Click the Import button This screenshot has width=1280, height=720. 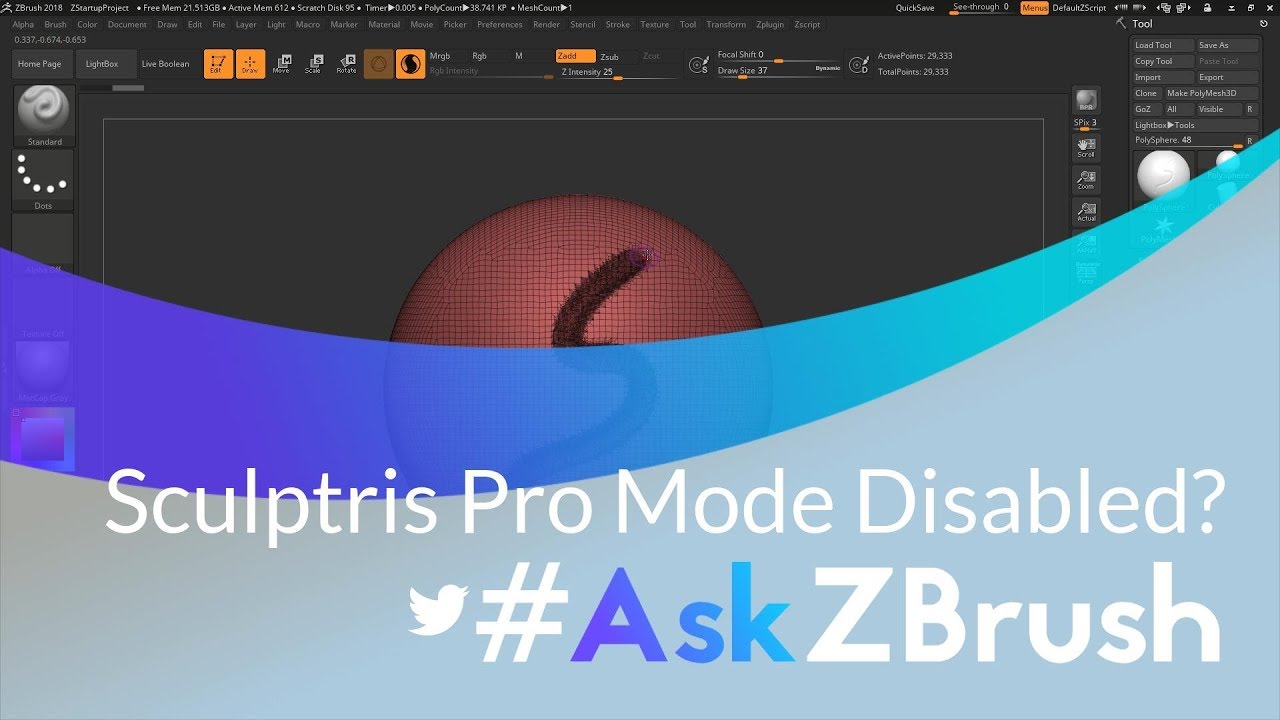1164,77
